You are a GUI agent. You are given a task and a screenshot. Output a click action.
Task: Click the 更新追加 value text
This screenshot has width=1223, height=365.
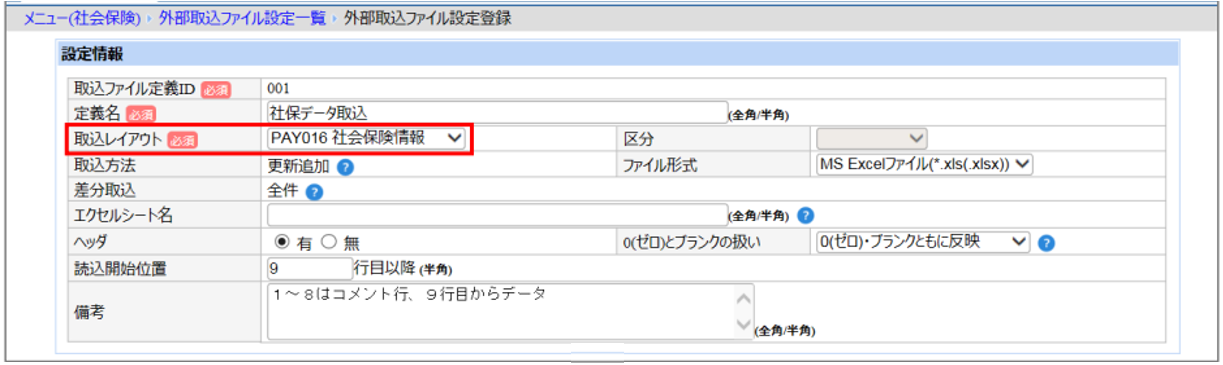[x=299, y=167]
